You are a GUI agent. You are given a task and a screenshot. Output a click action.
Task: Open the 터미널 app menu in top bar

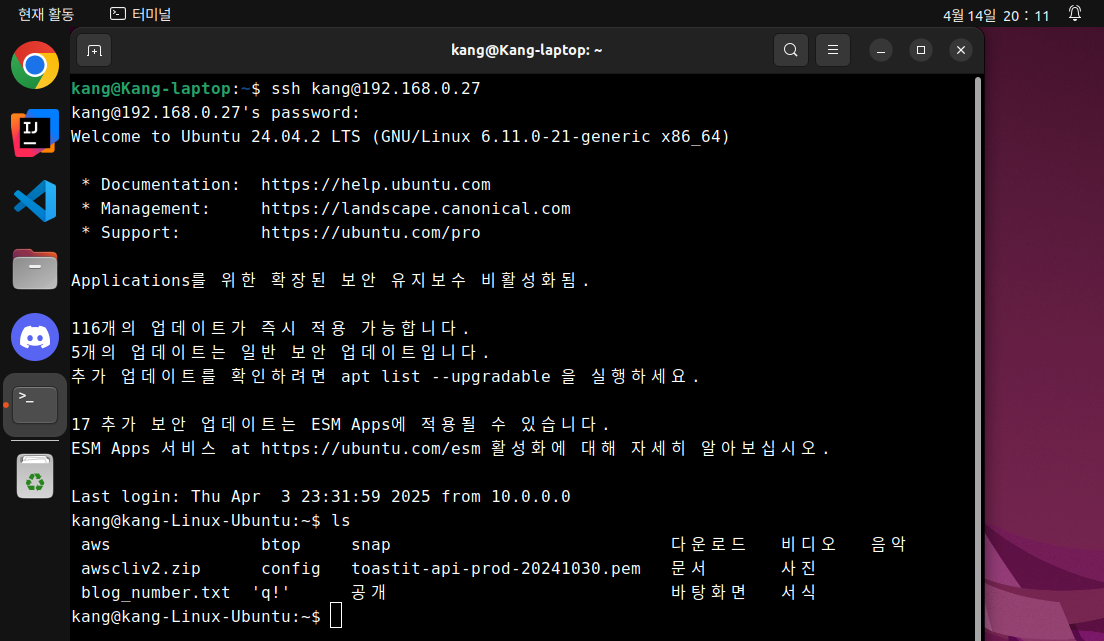tap(141, 14)
